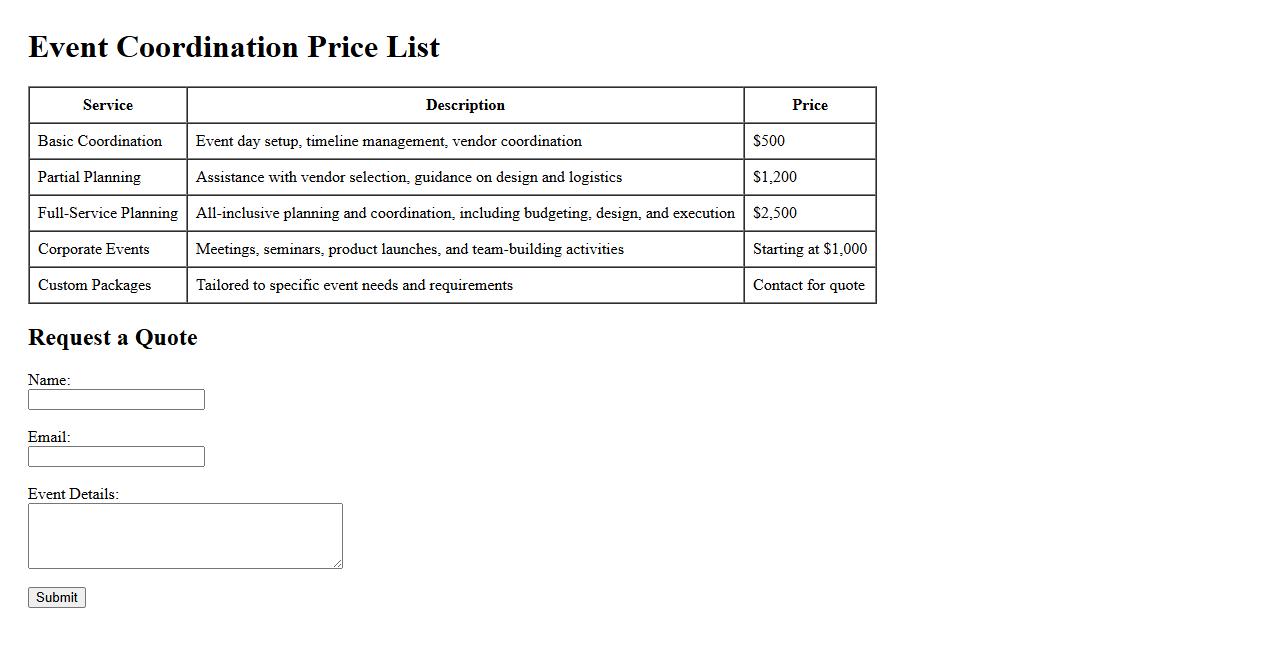Viewport: 1278px width, 650px height.
Task: Select the Partial Planning table cell
Action: click(89, 177)
